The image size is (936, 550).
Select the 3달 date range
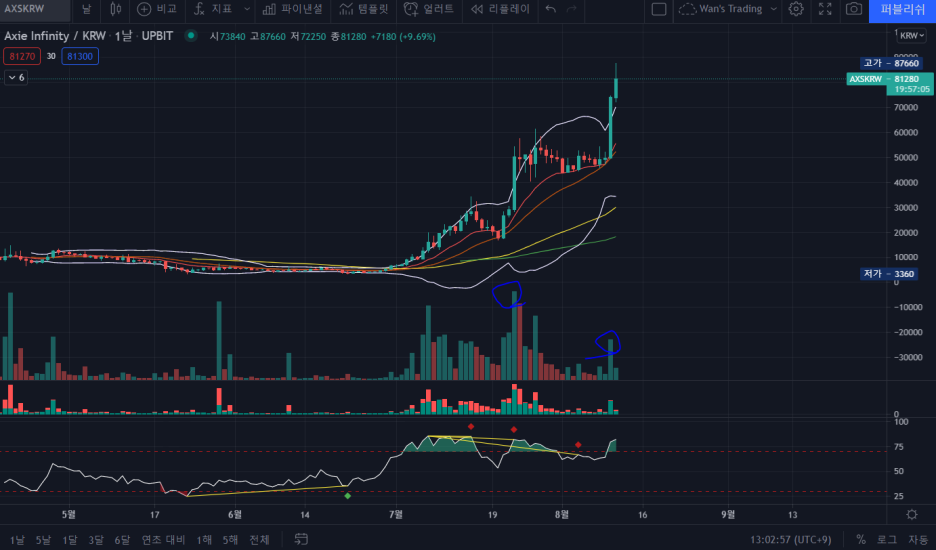point(96,540)
